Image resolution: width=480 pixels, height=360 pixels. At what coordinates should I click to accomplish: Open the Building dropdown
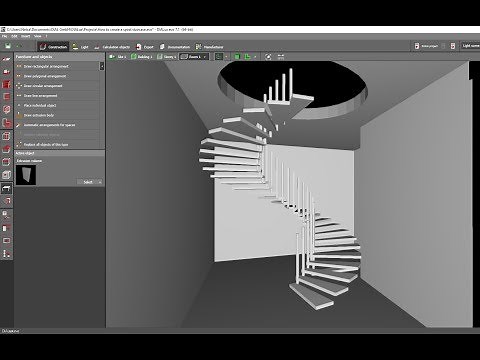coord(141,57)
